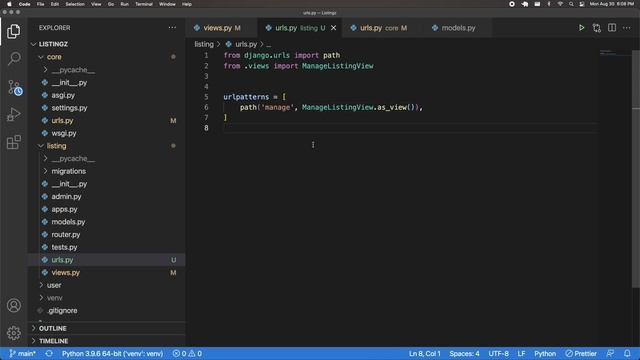Expand the TIMELINE section
The width and height of the screenshot is (640, 360).
coord(108,341)
